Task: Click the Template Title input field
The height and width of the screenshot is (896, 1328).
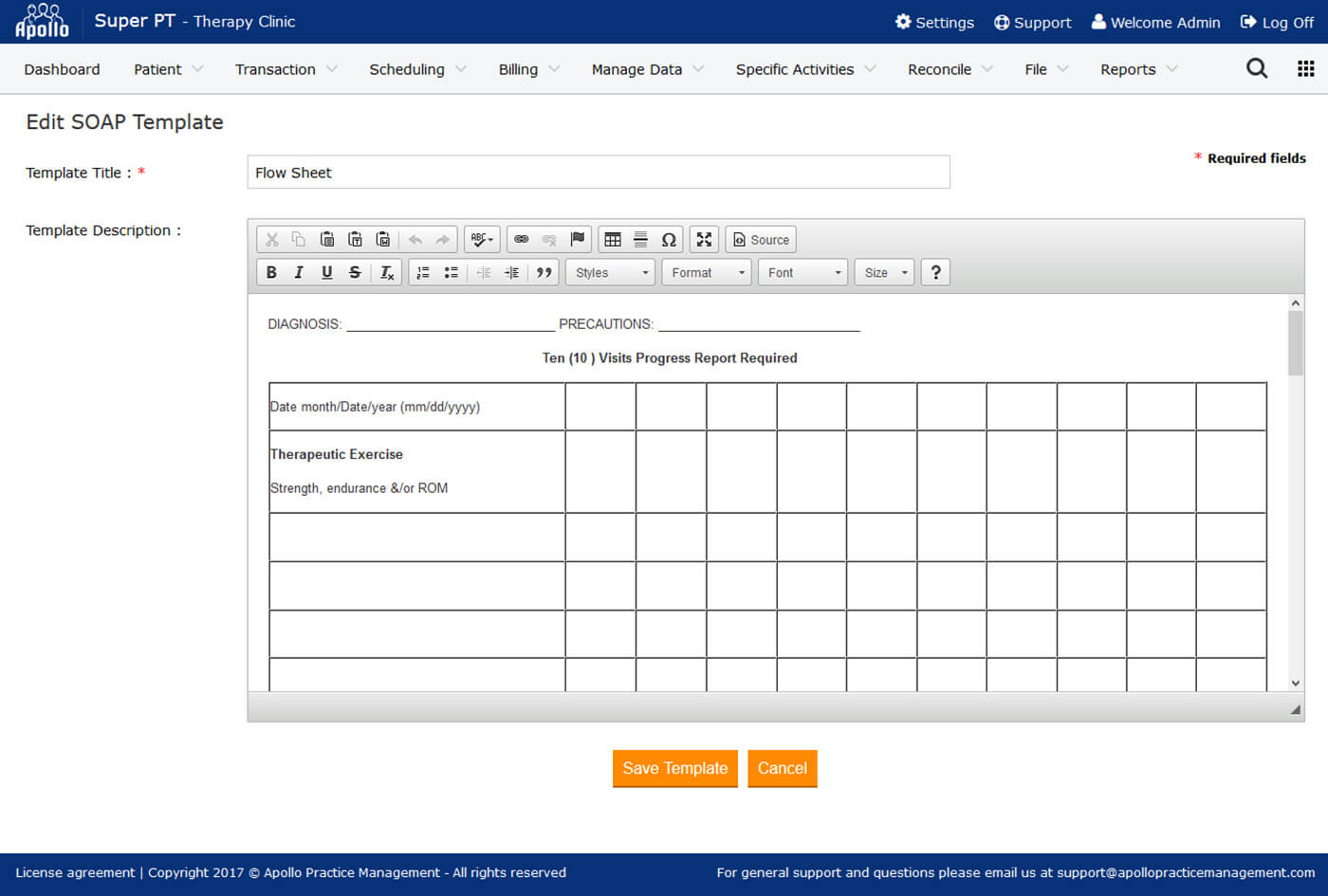Action: coord(598,173)
